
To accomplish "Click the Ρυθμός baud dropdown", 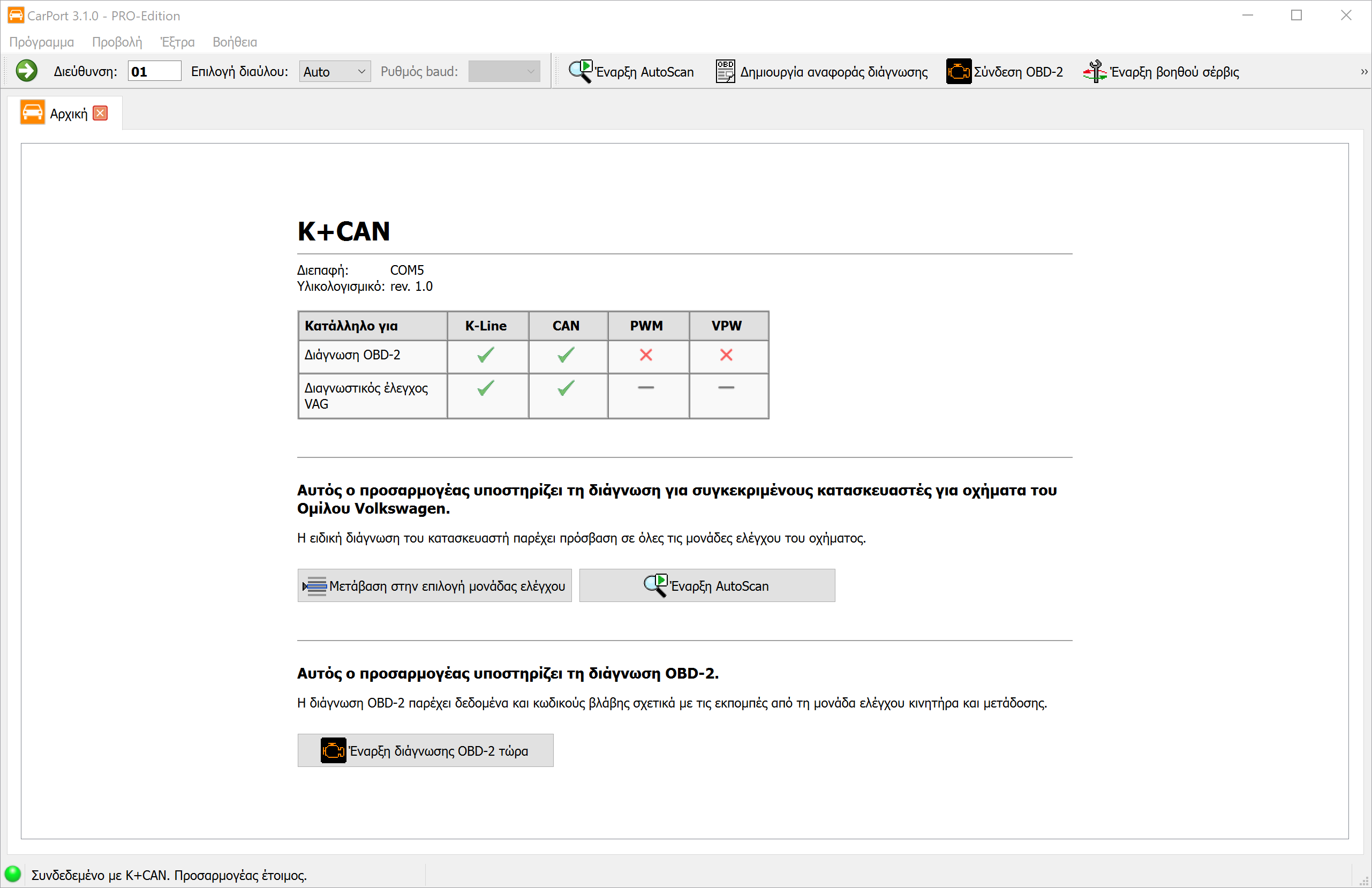I will coord(503,72).
